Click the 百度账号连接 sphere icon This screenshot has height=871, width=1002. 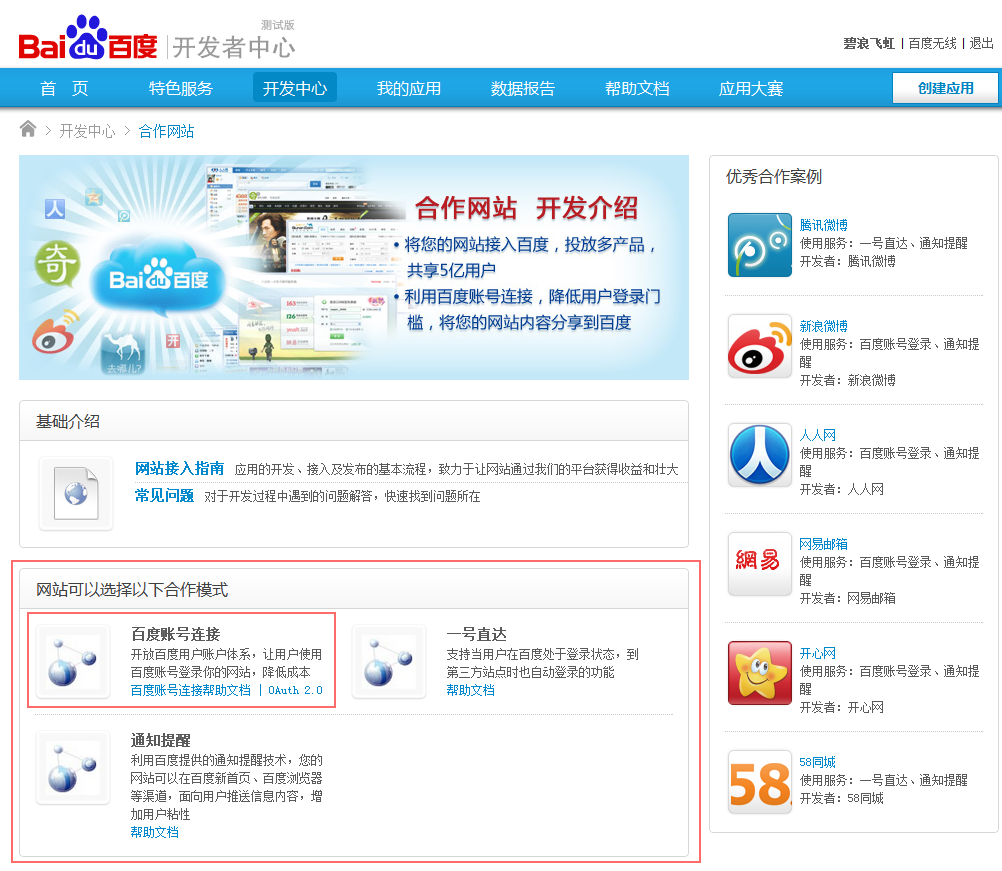[73, 660]
